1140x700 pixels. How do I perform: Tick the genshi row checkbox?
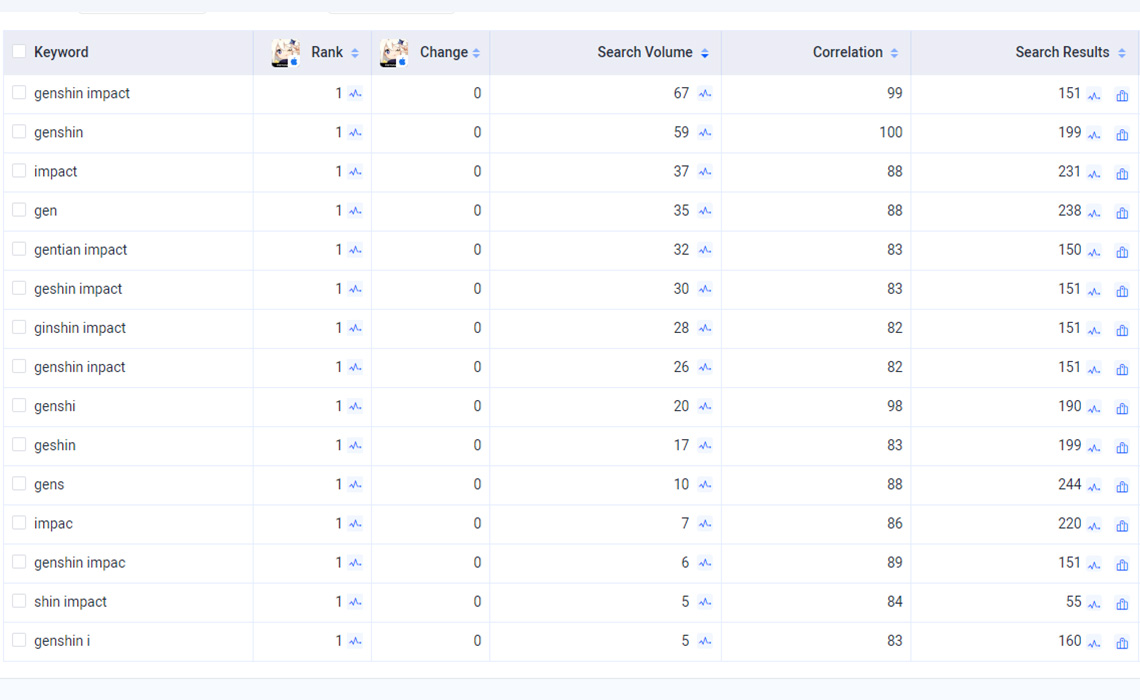(x=19, y=405)
